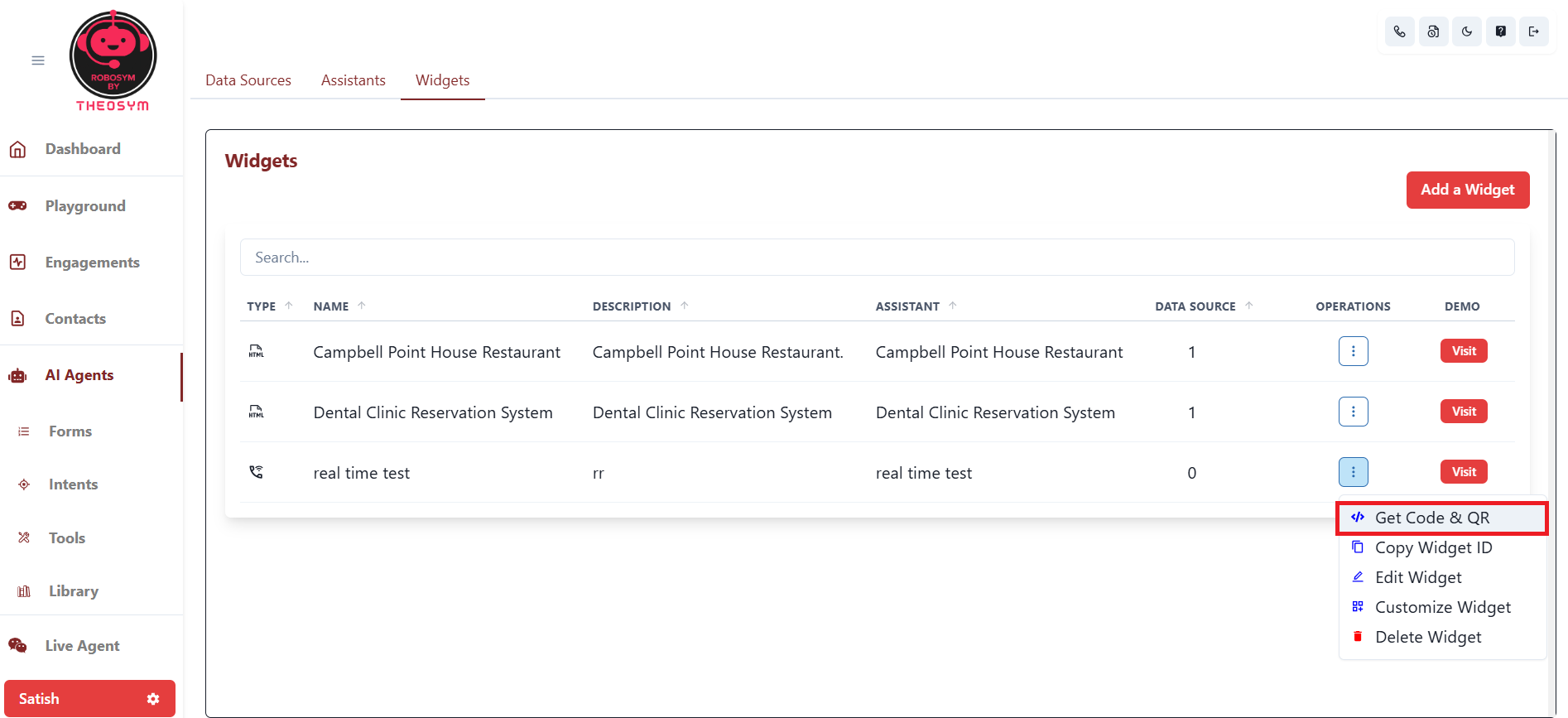
Task: Click the red trash icon beside Delete Widget
Action: [x=1358, y=636]
